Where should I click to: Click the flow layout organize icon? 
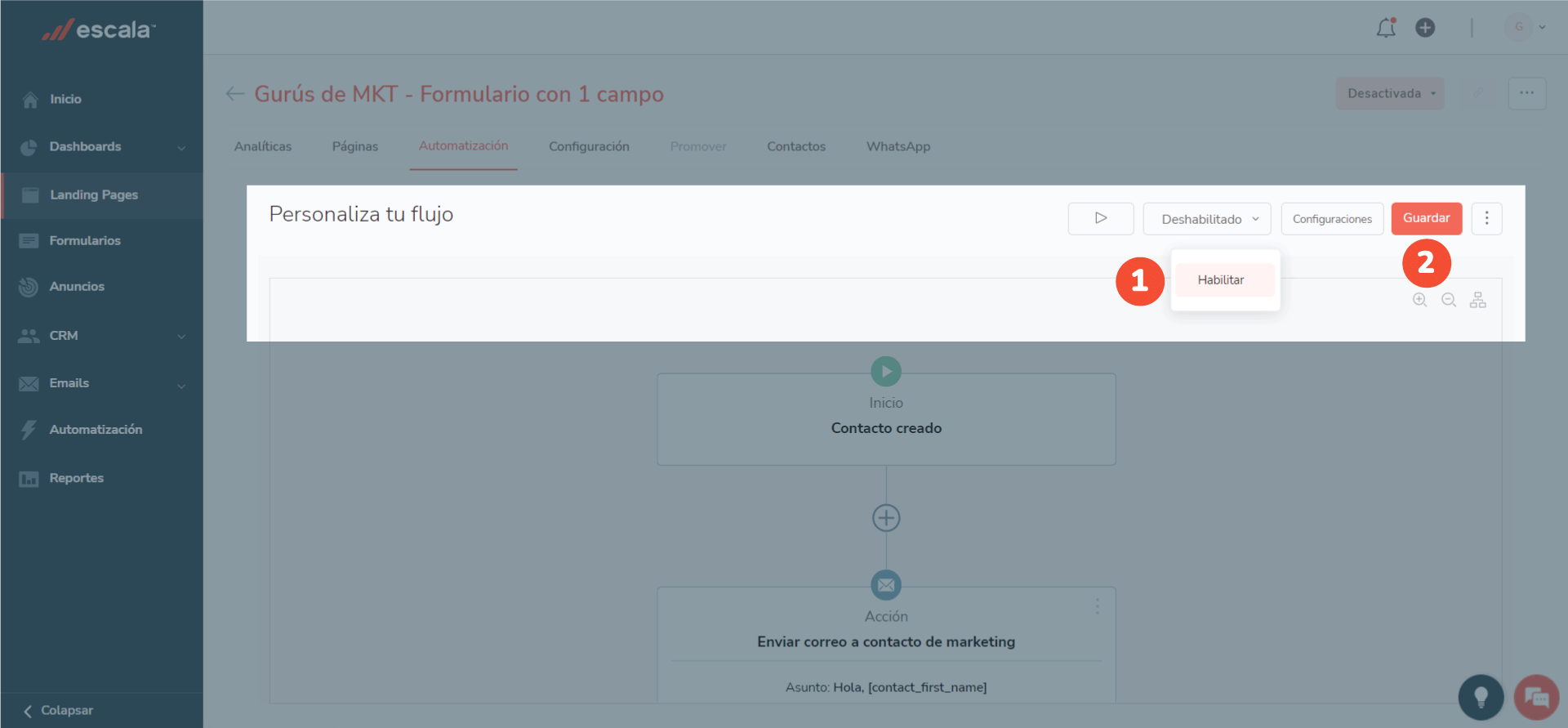point(1478,300)
